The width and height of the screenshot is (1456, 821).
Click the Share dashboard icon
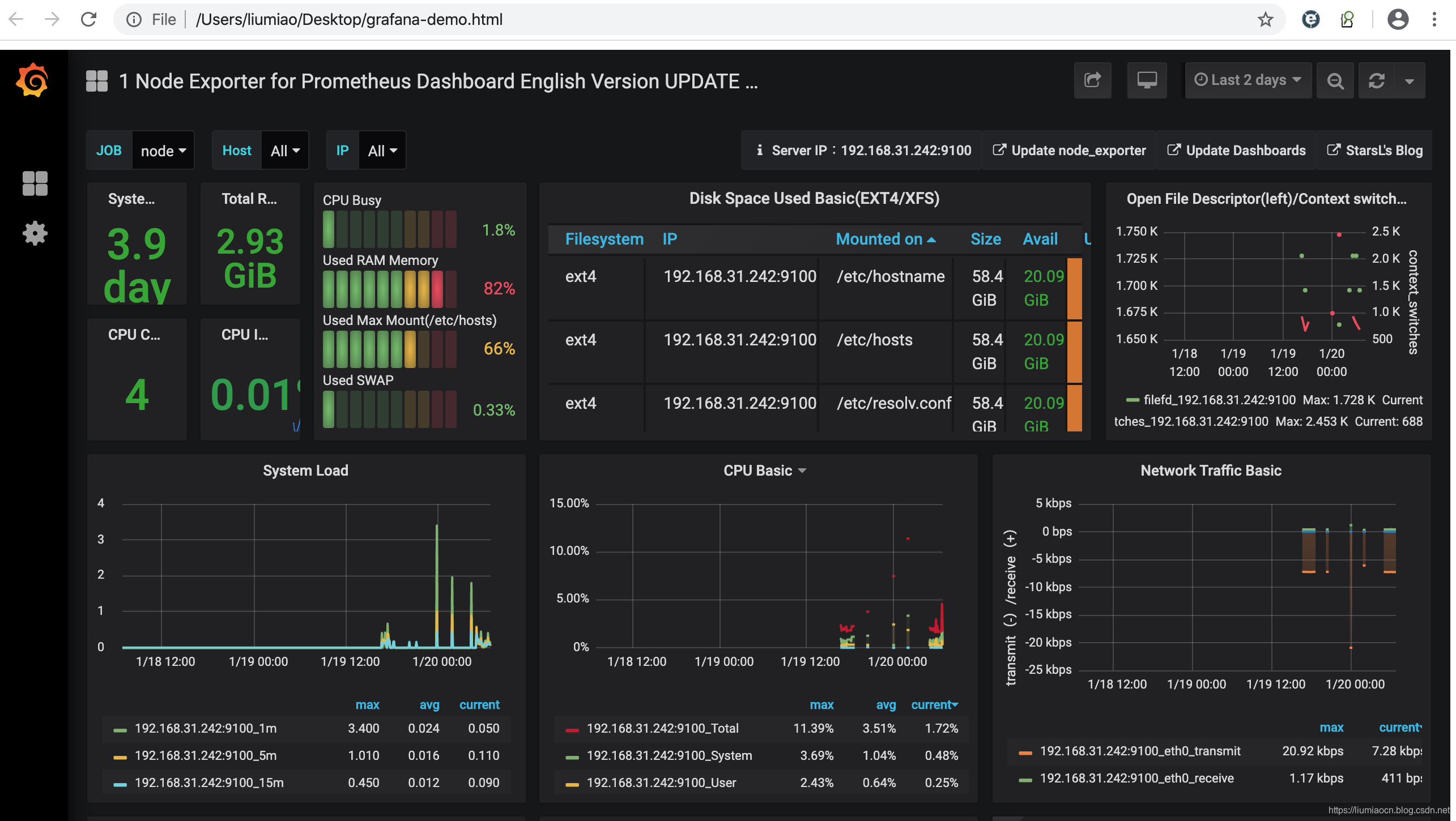(1092, 80)
